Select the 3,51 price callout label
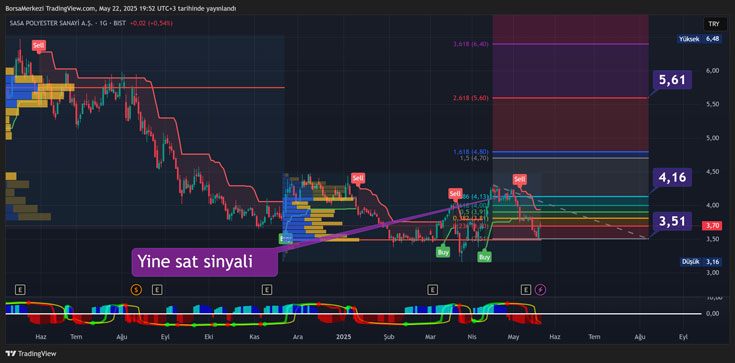The width and height of the screenshot is (735, 363). pos(672,221)
